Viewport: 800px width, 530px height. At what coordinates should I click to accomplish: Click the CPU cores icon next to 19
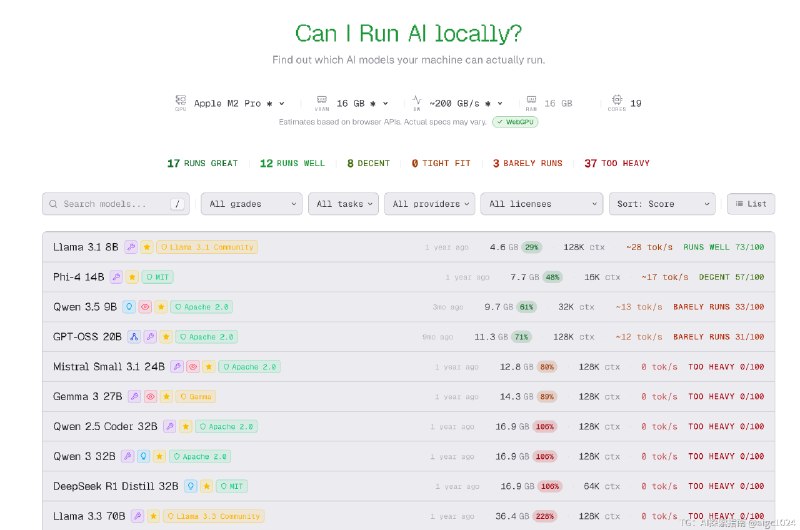tap(617, 99)
